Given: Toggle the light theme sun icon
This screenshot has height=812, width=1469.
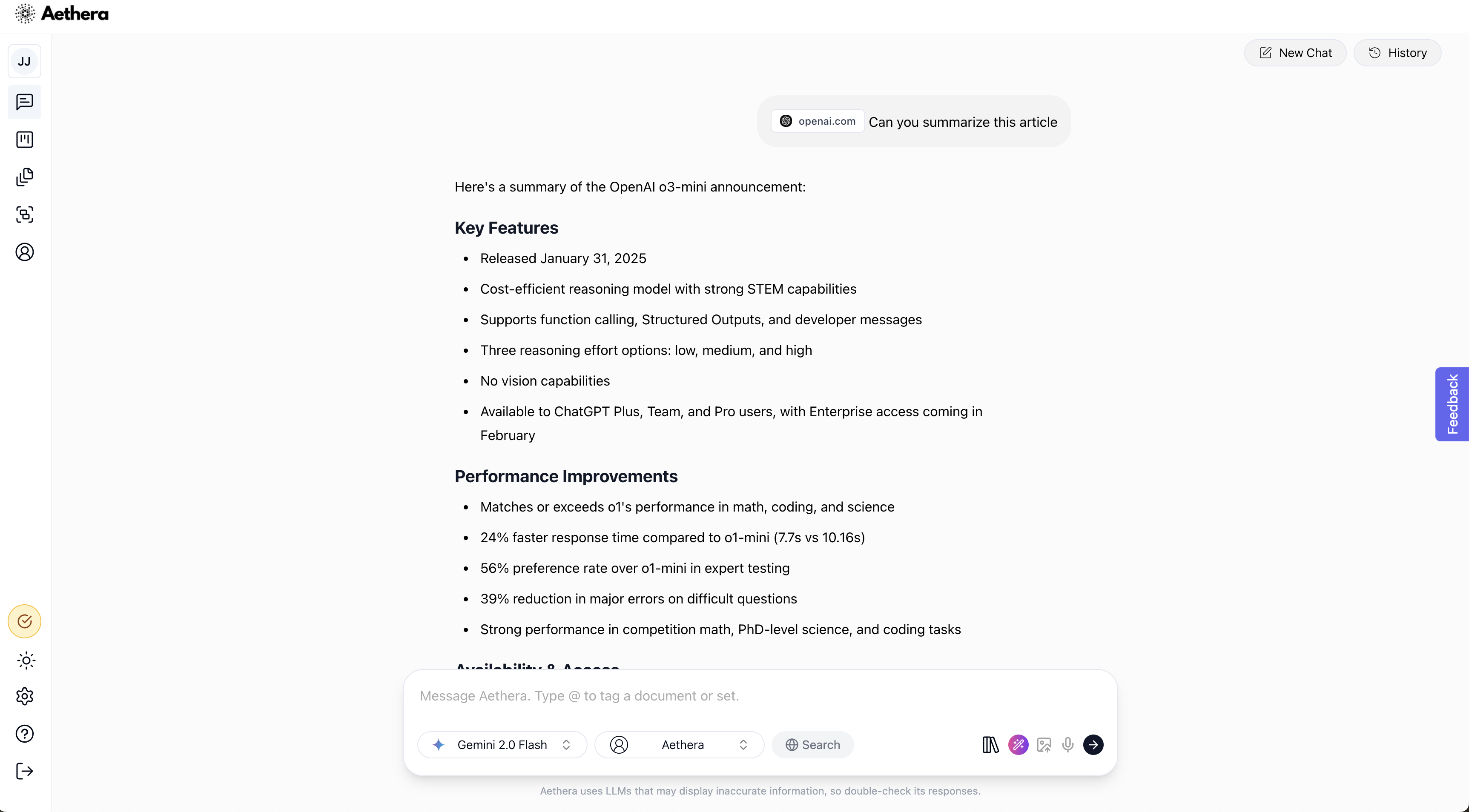Looking at the screenshot, I should [26, 660].
